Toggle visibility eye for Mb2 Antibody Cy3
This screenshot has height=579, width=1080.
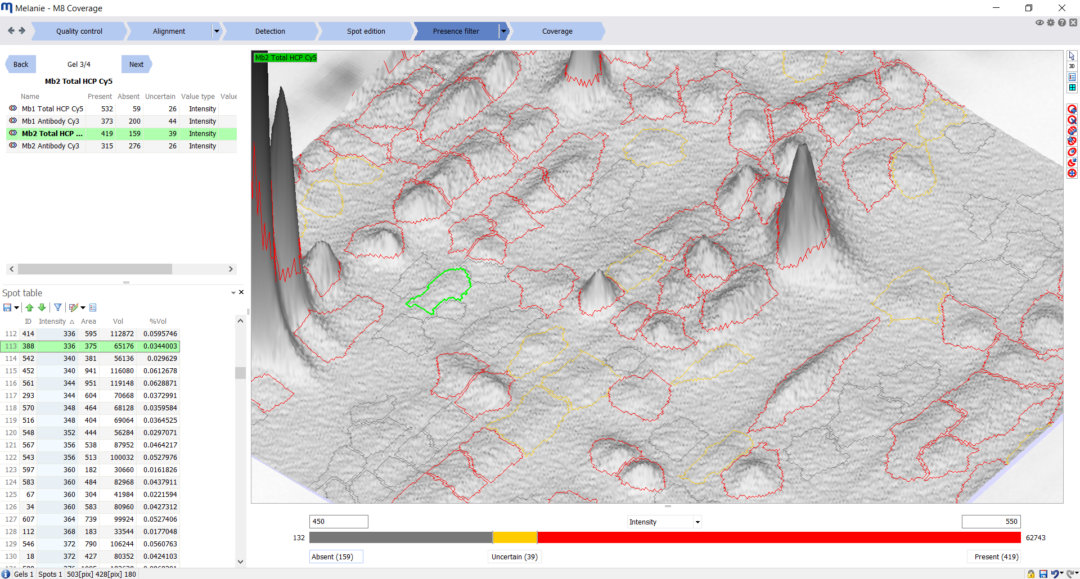click(13, 146)
